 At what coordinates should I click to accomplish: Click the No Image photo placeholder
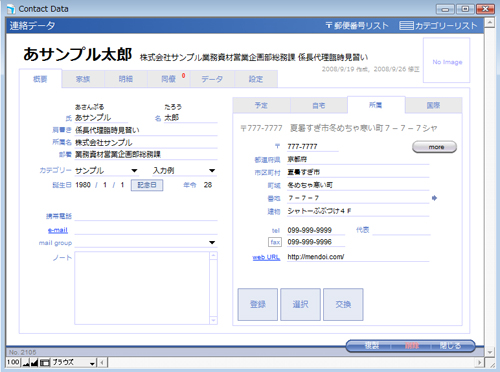coord(447,60)
